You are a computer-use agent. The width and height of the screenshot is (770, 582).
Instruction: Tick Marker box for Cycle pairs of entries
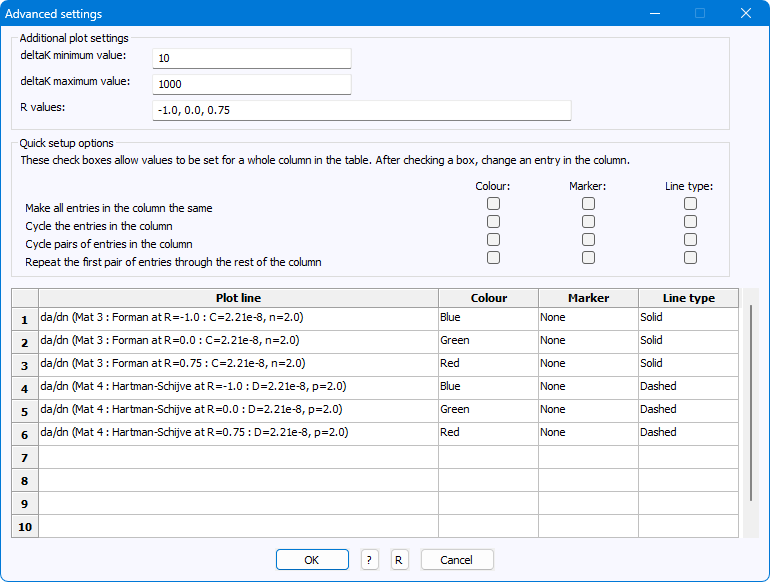(588, 239)
